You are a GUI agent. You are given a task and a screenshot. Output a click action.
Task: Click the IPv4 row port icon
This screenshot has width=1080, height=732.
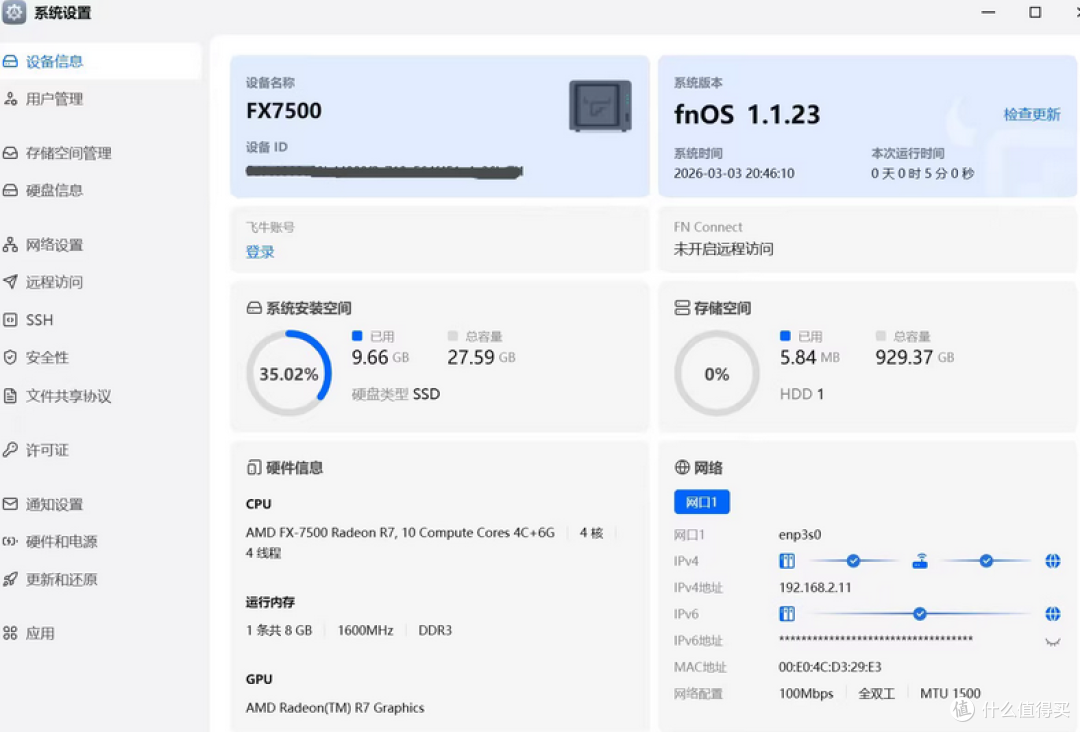pyautogui.click(x=787, y=561)
